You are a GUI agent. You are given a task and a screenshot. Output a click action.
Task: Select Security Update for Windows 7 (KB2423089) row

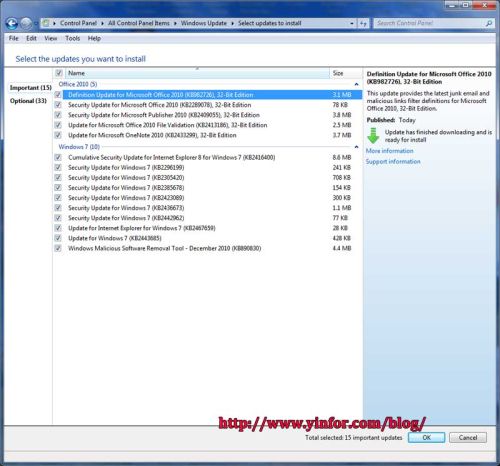[x=207, y=198]
